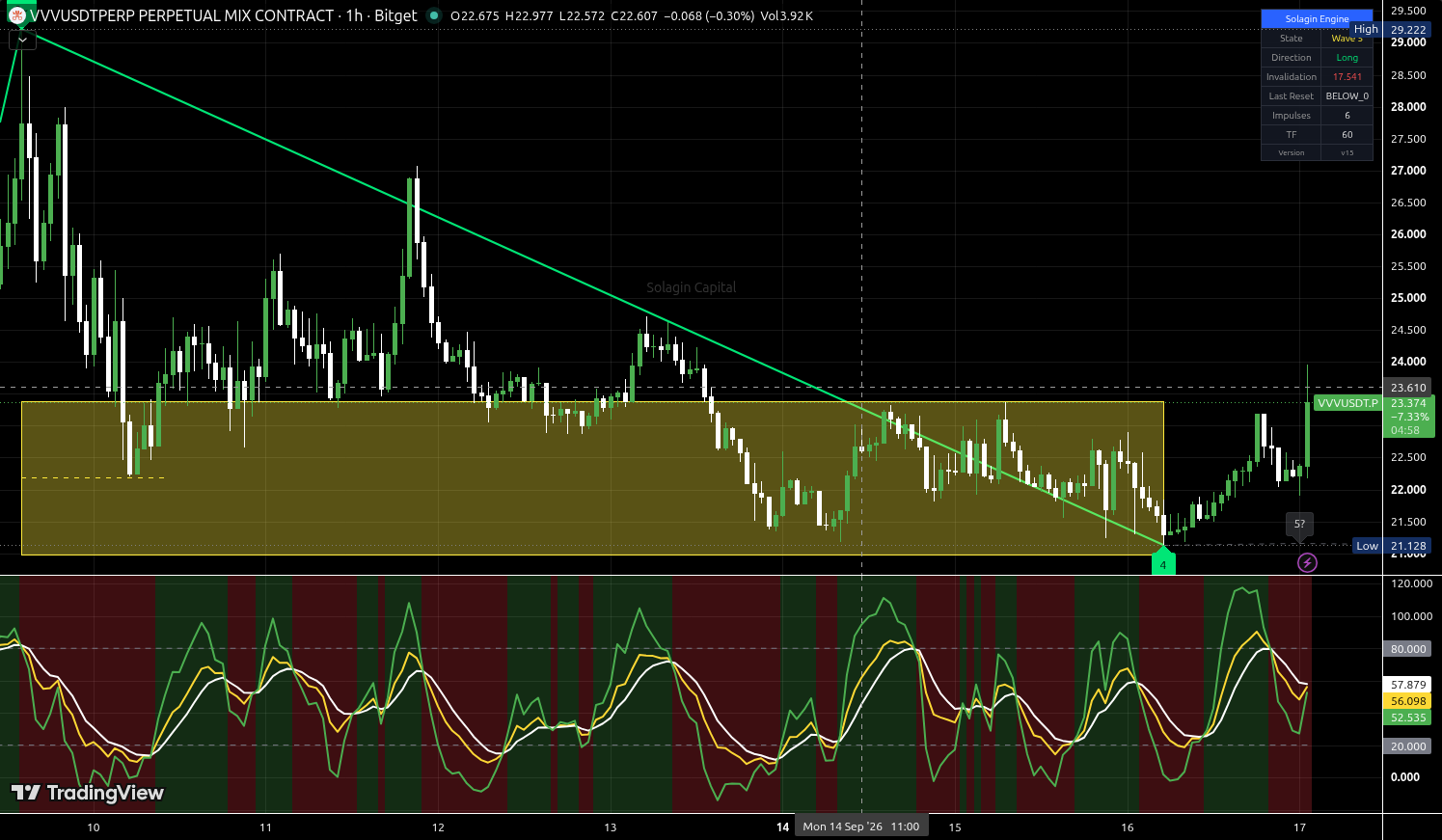Click the v15 version cell
The width and height of the screenshot is (1442, 840).
pos(1347,153)
